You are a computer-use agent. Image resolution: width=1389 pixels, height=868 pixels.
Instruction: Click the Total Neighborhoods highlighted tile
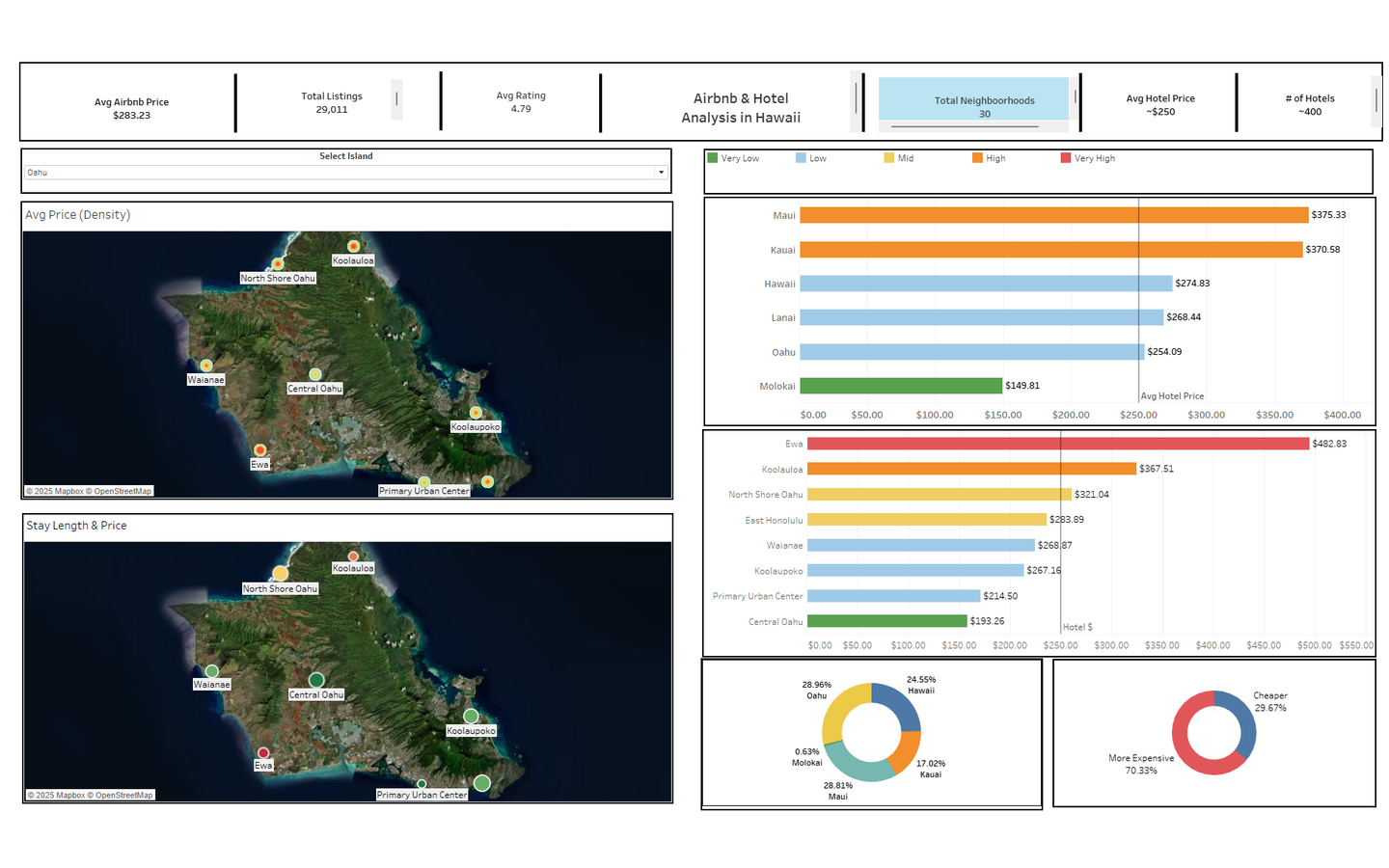(973, 99)
